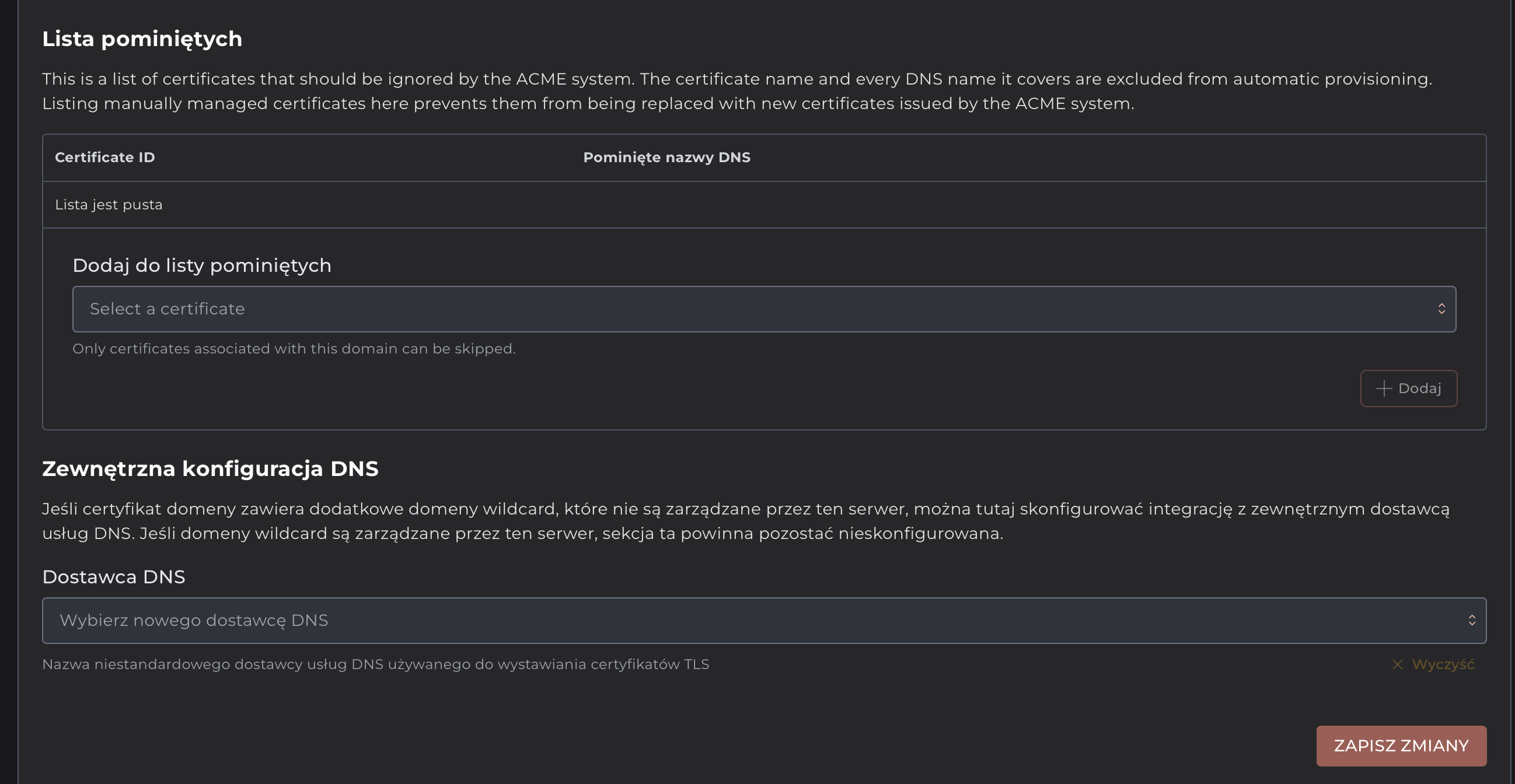Viewport: 1515px width, 784px height.
Task: Click the DNS provider name helper text
Action: click(x=375, y=664)
